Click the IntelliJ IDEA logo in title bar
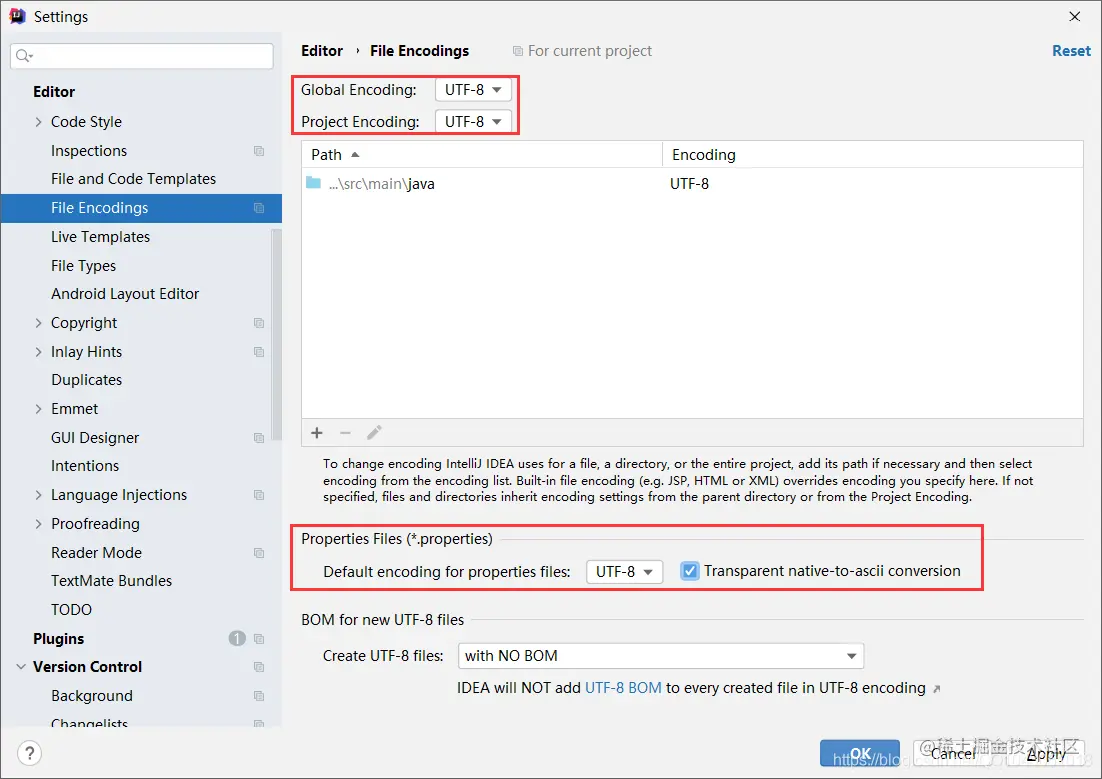 click(x=17, y=16)
